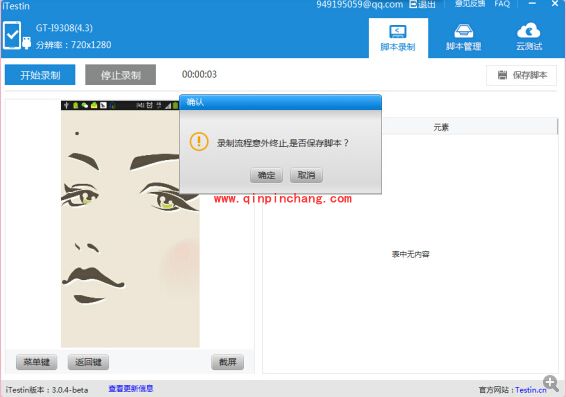Minimize the iTestin window
The image size is (566, 397).
(x=532, y=3)
